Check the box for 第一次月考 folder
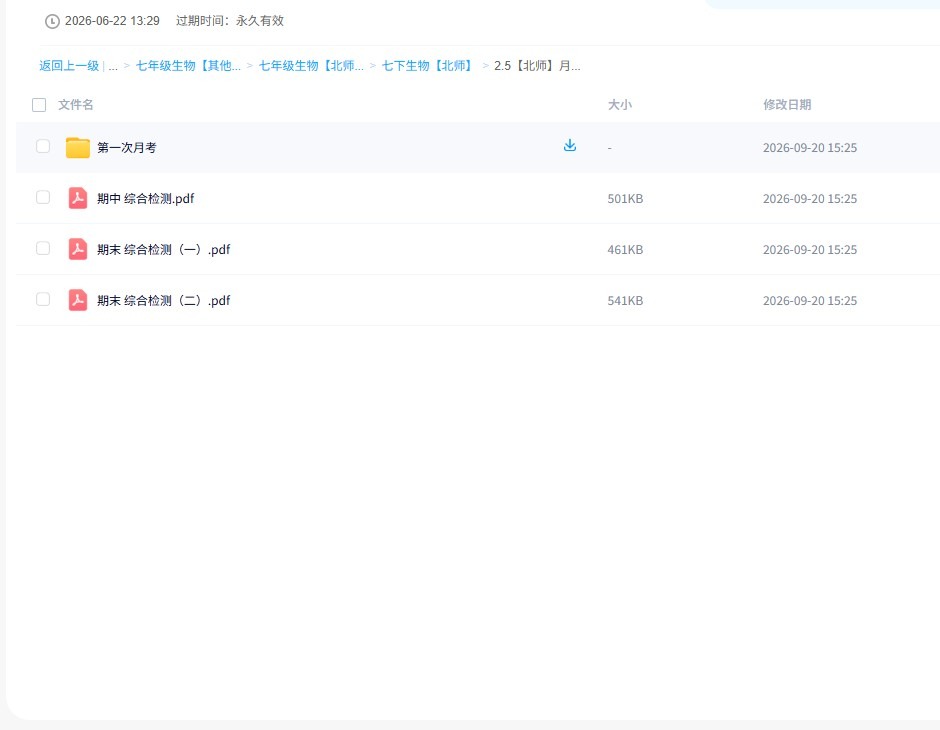 pyautogui.click(x=43, y=146)
